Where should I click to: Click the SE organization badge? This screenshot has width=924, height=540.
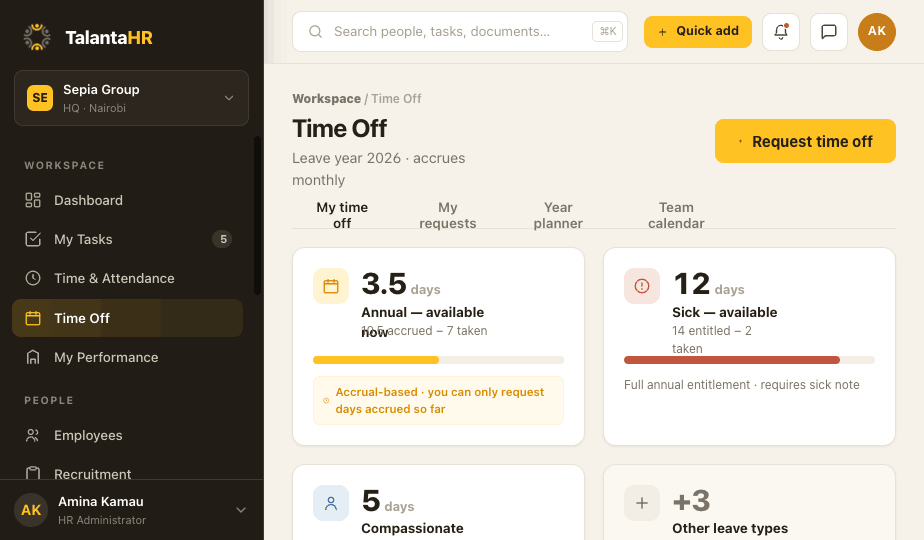click(40, 98)
